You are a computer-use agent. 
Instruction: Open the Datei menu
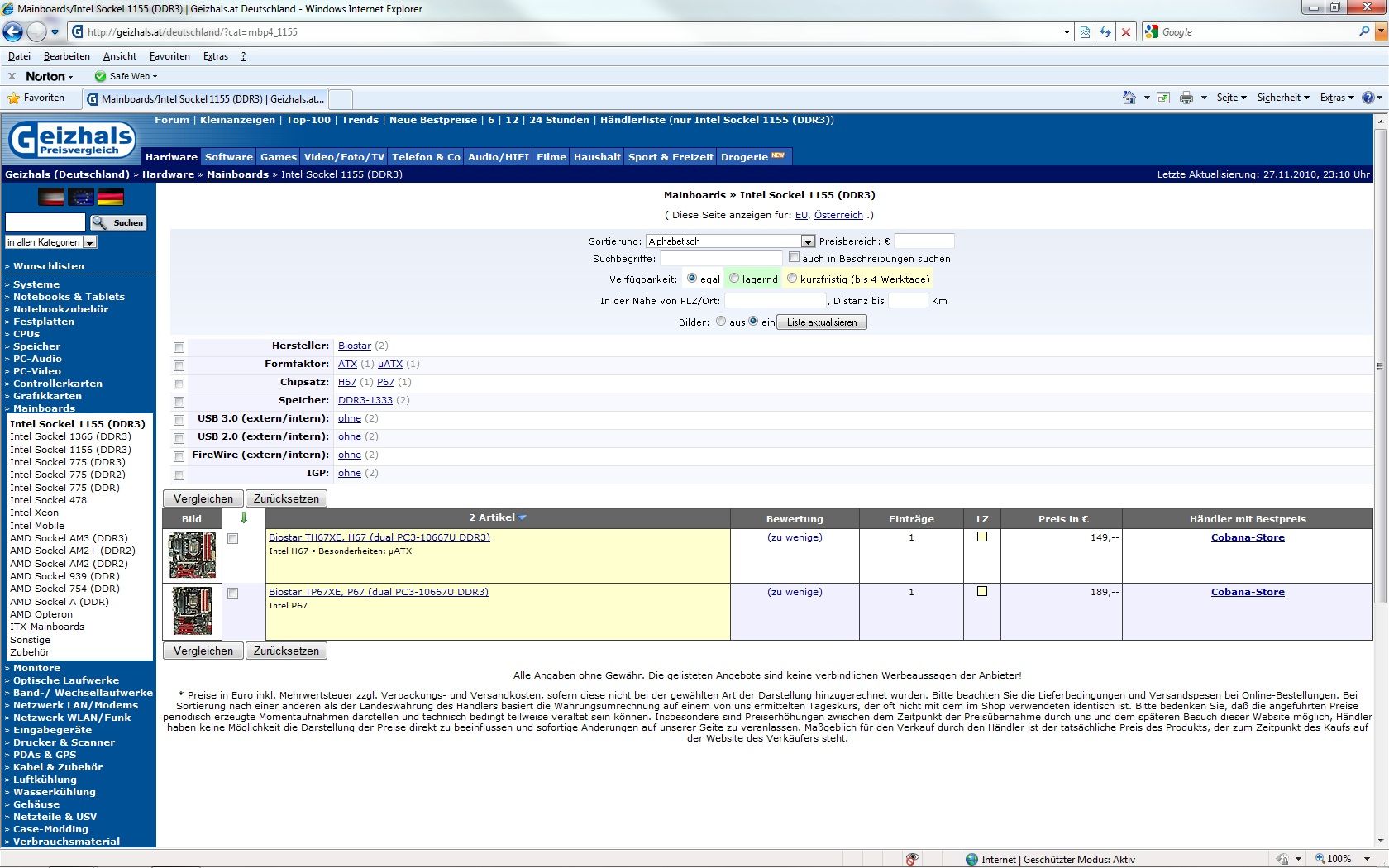pyautogui.click(x=19, y=56)
